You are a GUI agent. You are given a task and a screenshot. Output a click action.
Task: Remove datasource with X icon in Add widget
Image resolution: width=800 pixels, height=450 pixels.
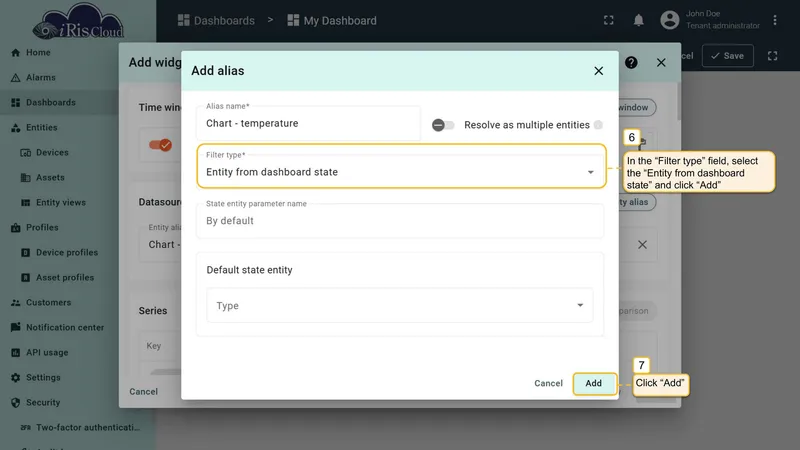coord(642,244)
